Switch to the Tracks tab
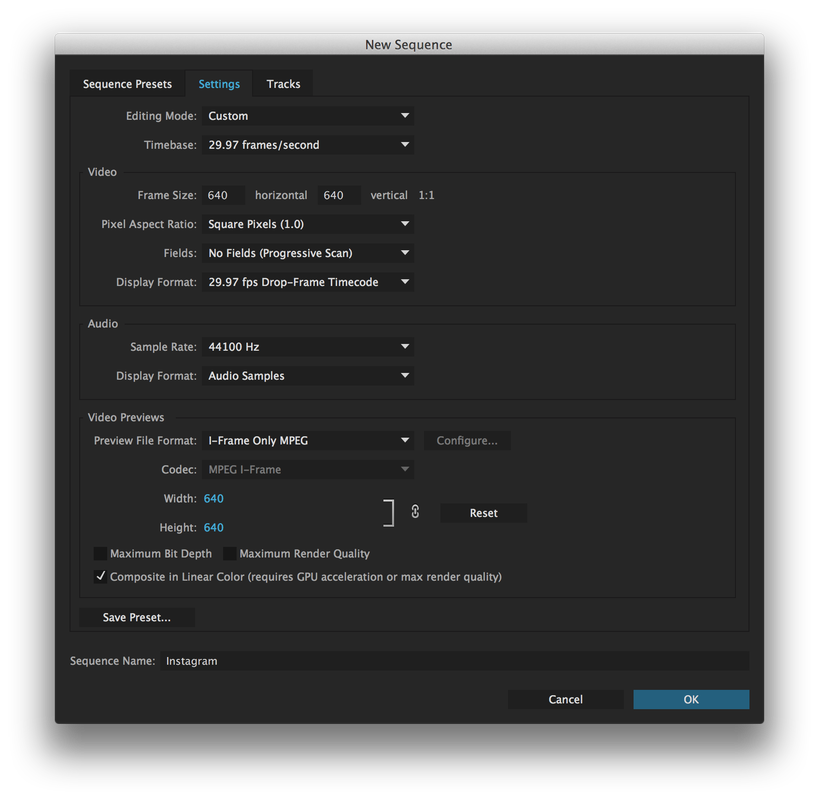 (x=283, y=84)
